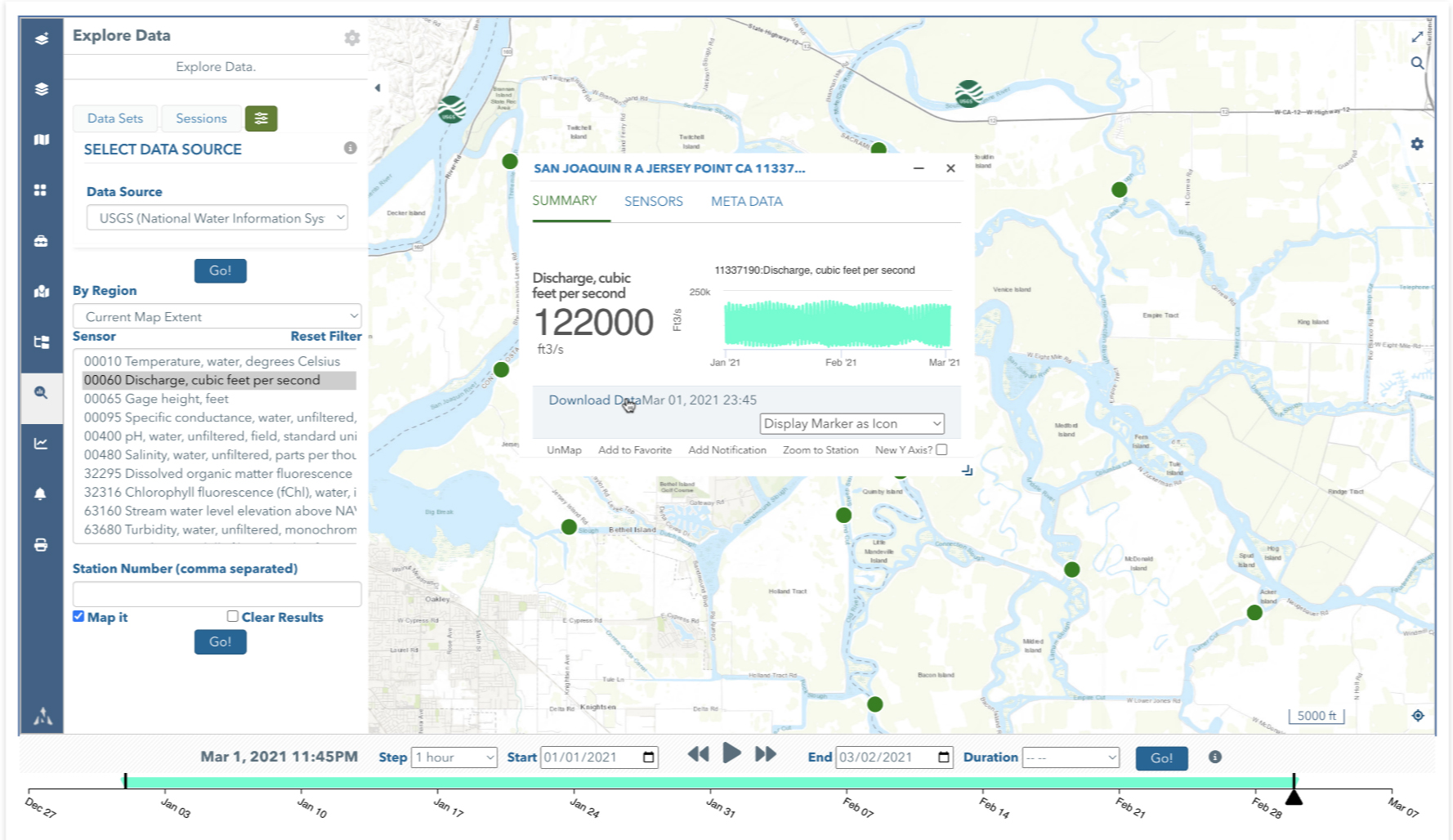Select sensor 00480 Salinity, water
Screen dimensions: 1453x840
coord(220,455)
